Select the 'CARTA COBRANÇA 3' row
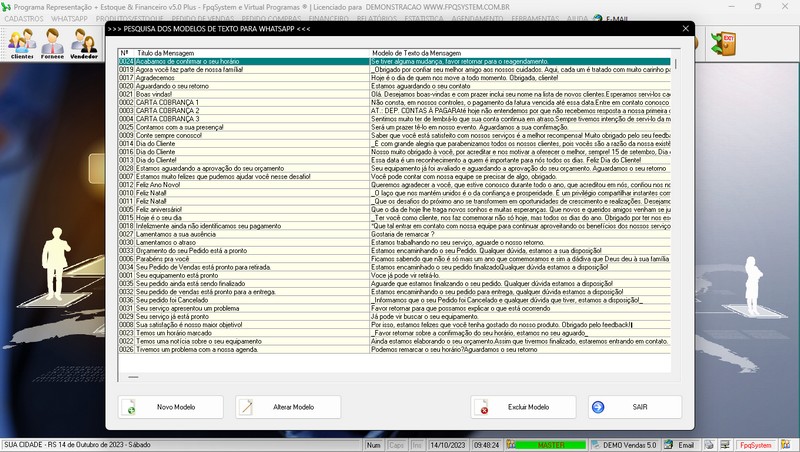800x452 pixels. pos(394,119)
